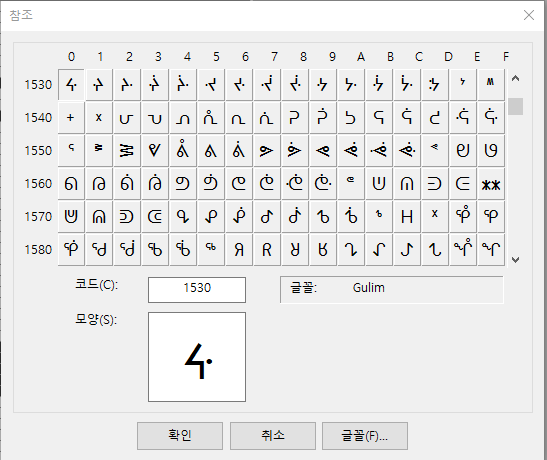
Task: Click the column header A
Action: pyautogui.click(x=361, y=56)
